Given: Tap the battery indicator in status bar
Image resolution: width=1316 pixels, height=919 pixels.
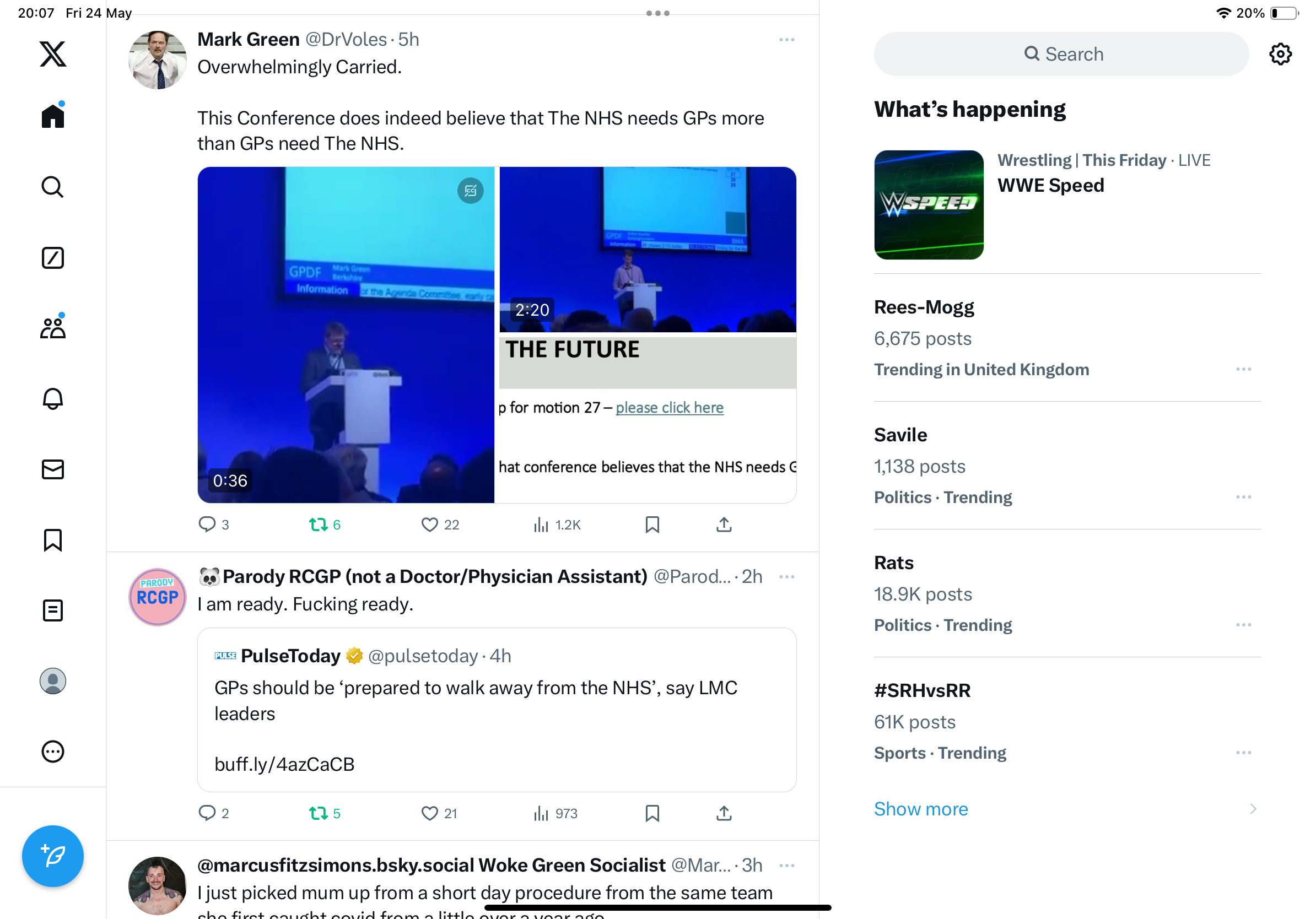Looking at the screenshot, I should tap(1284, 13).
